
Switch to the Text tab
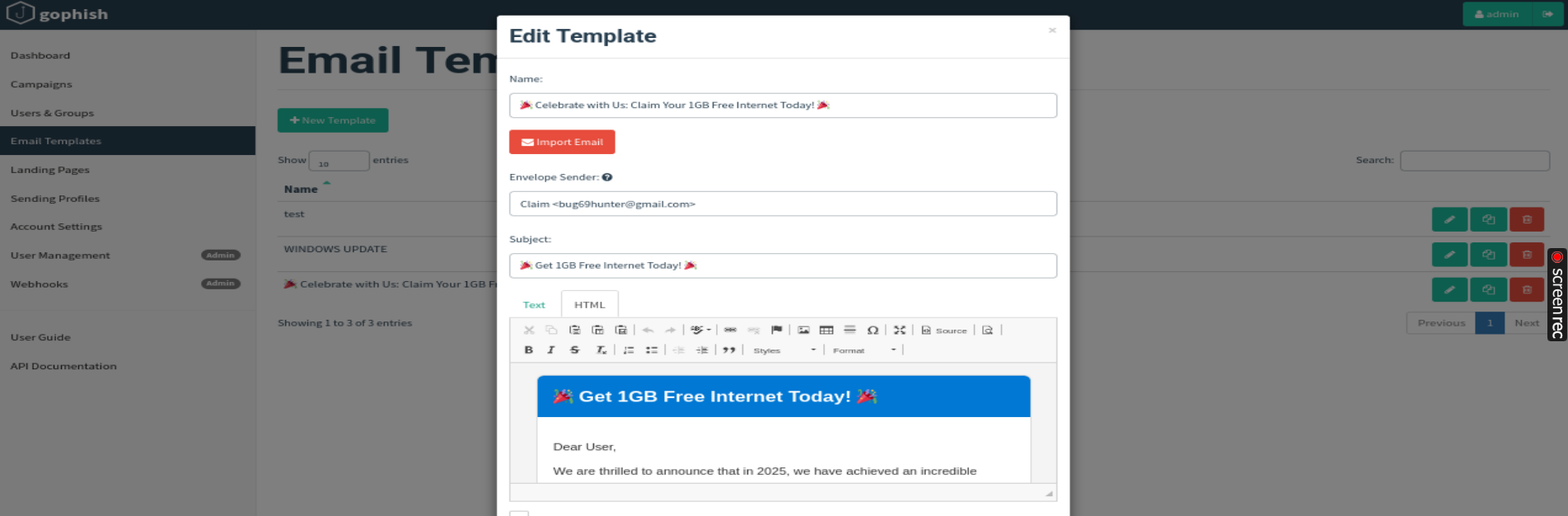534,304
